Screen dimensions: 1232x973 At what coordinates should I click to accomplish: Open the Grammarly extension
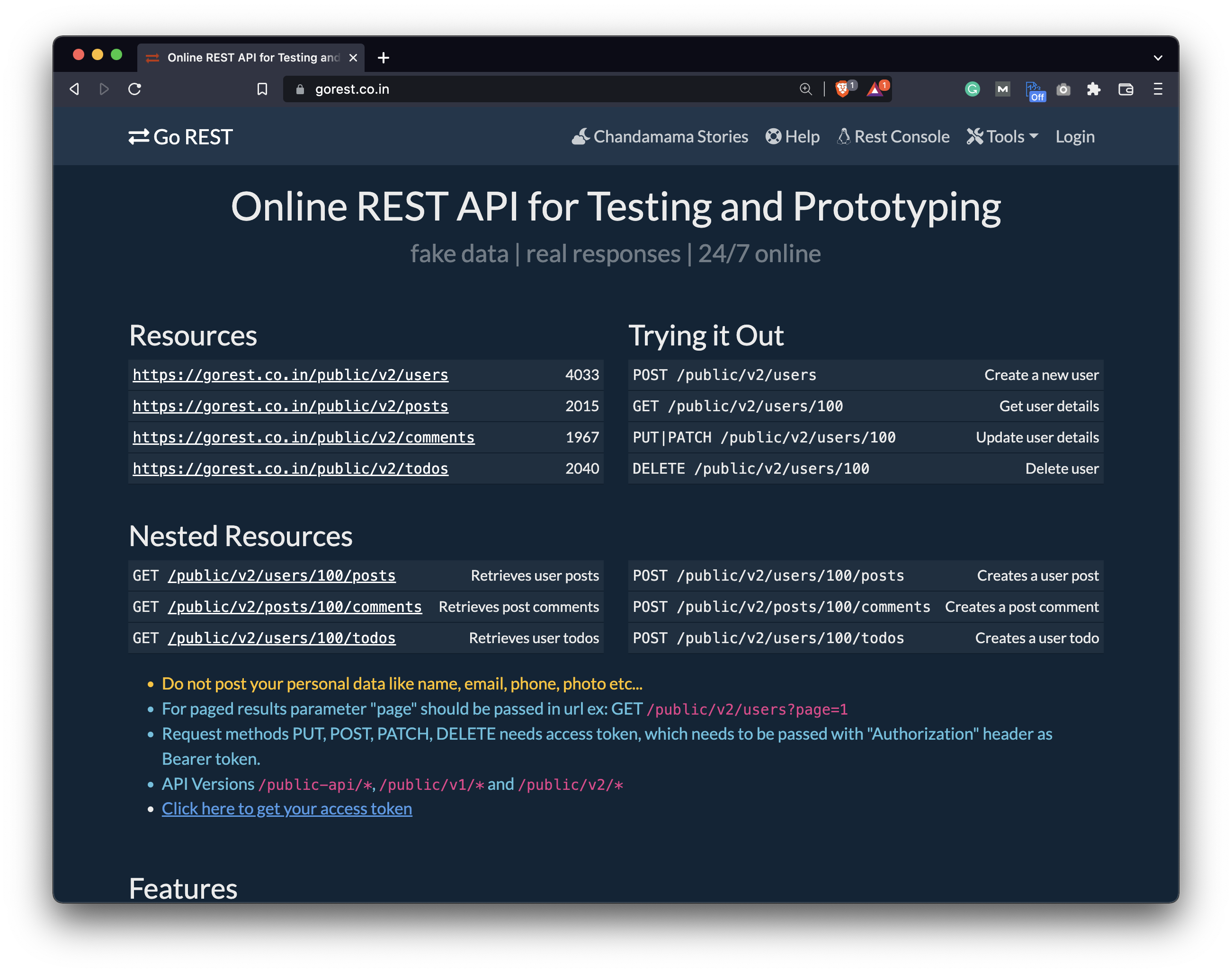tap(972, 89)
